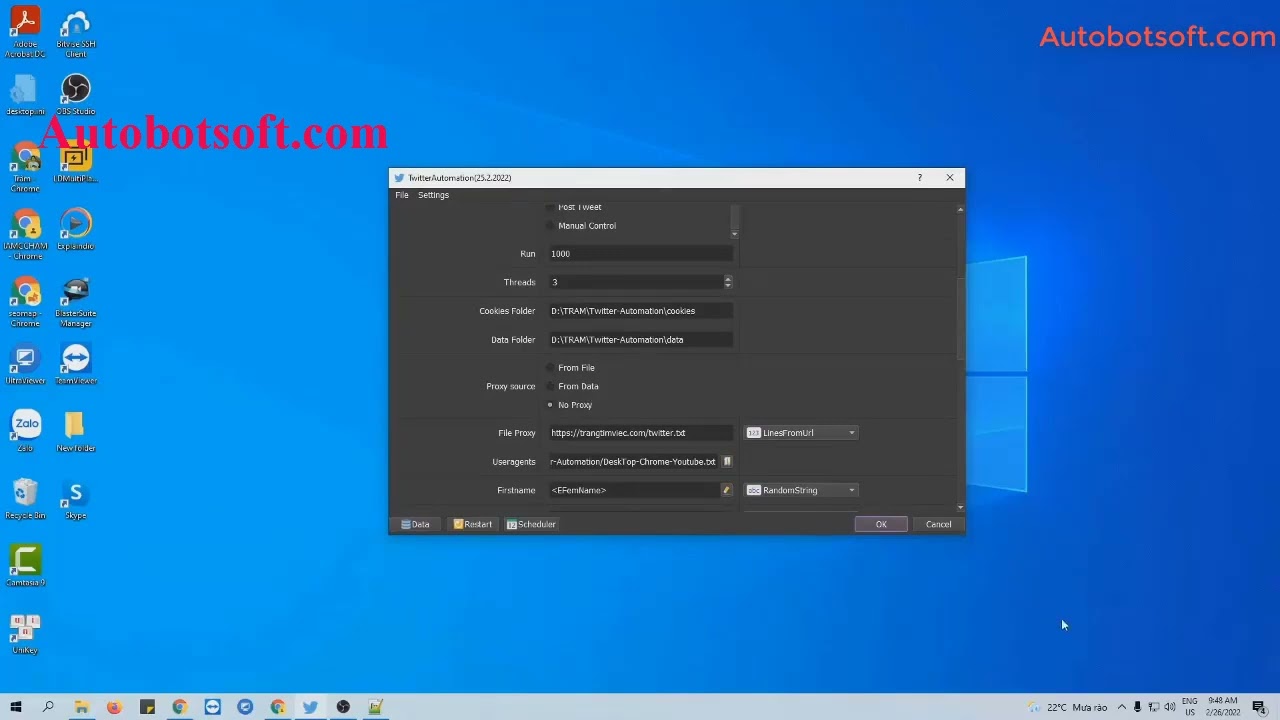Click the ENG US language indicator

1190,707
